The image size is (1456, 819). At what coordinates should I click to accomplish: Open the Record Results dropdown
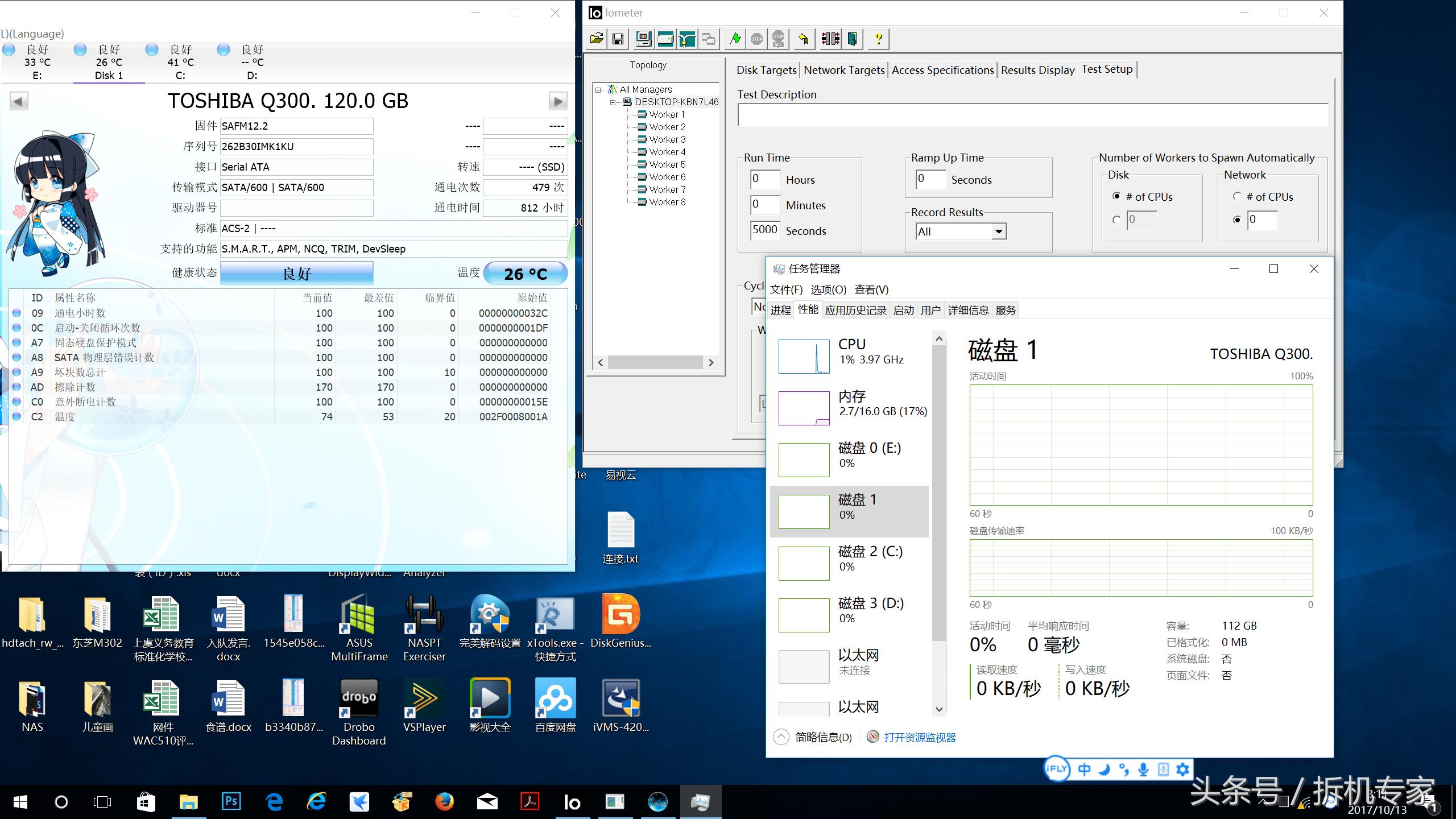999,231
